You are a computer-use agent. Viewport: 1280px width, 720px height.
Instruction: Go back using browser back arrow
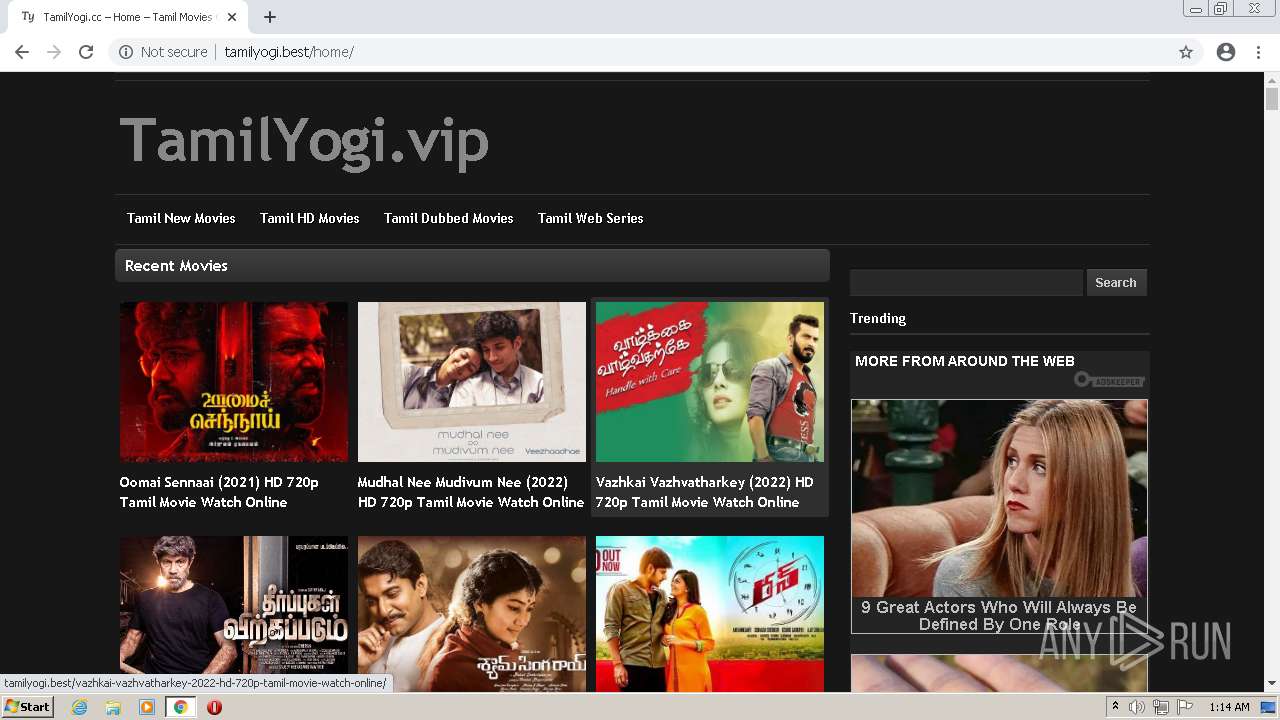tap(22, 52)
